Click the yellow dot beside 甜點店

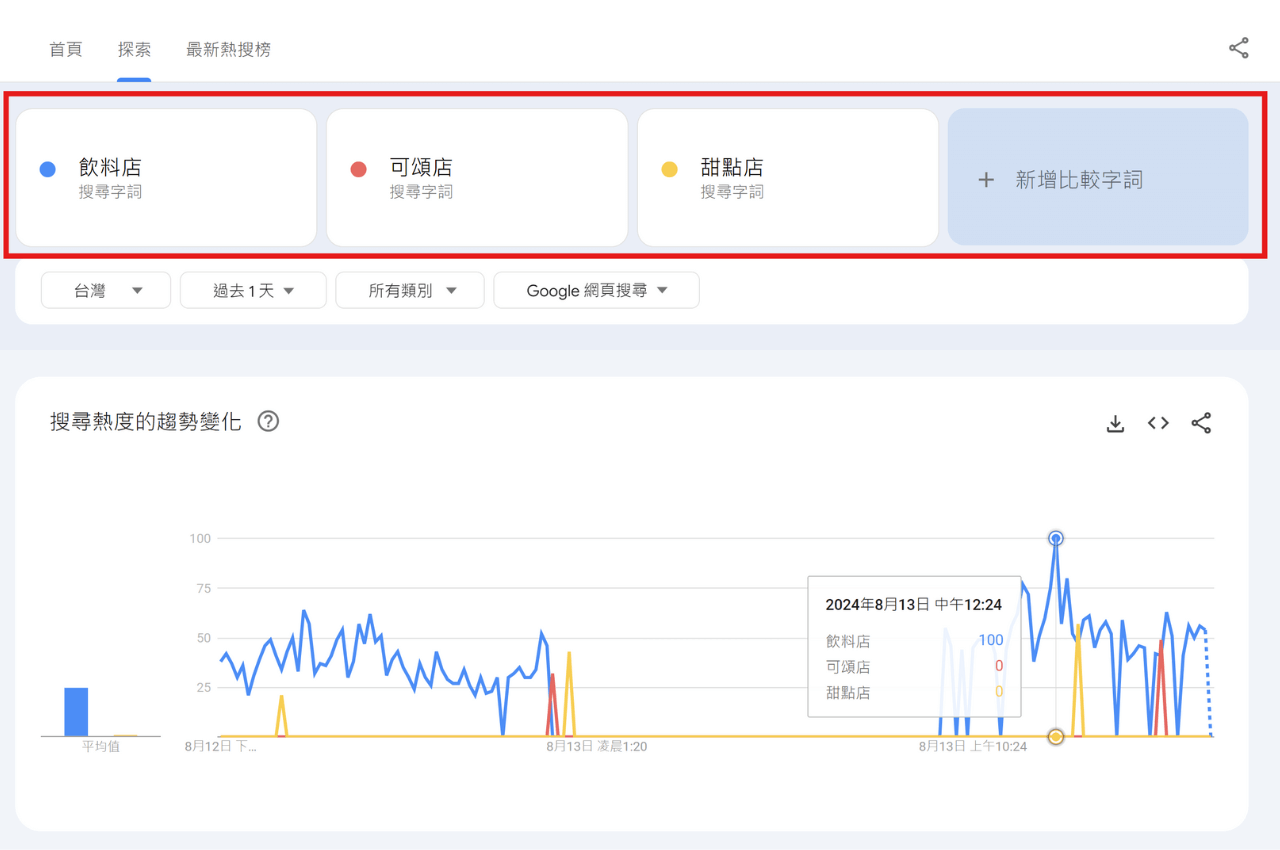pos(669,169)
